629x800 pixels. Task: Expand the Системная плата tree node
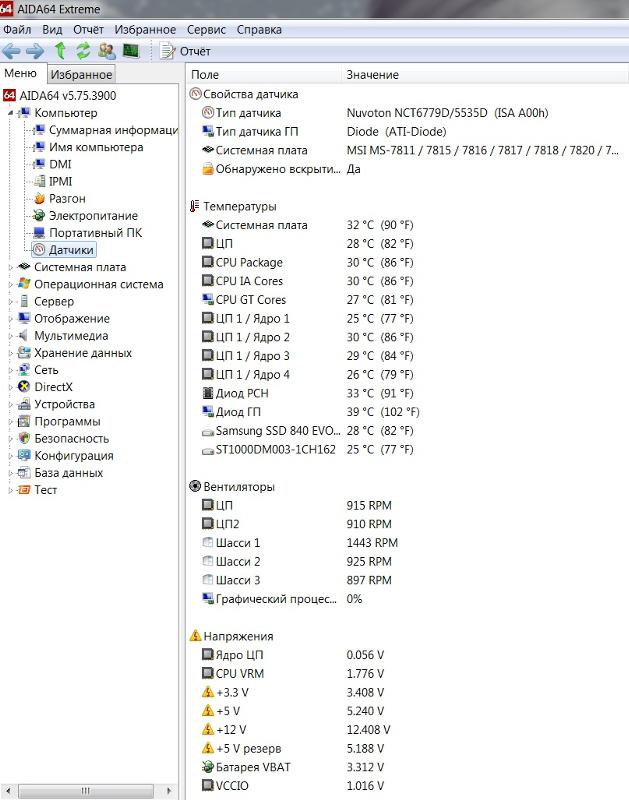click(10, 267)
